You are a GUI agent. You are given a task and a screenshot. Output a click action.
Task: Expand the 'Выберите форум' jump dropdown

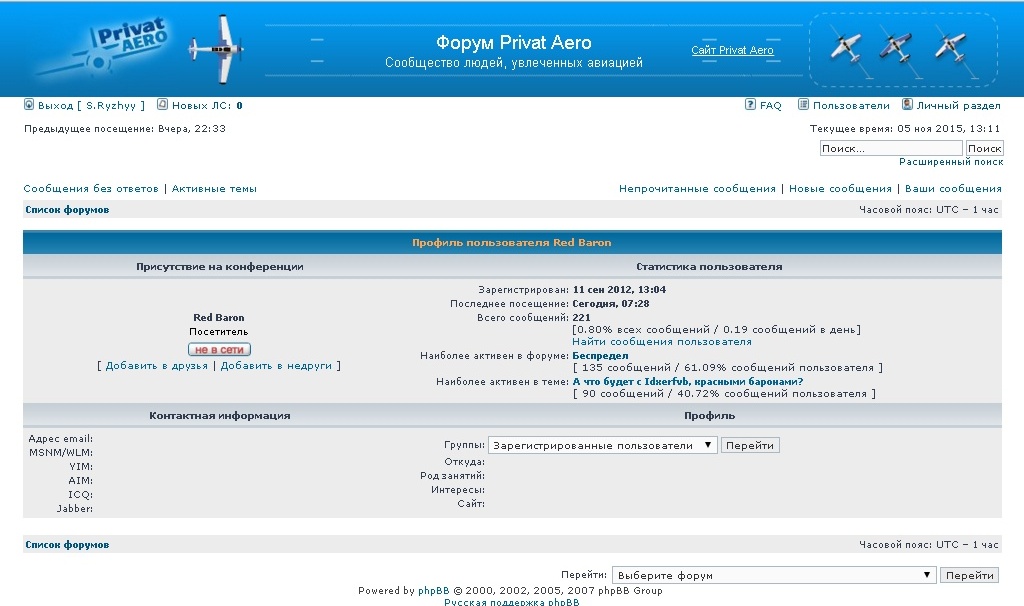coord(773,575)
